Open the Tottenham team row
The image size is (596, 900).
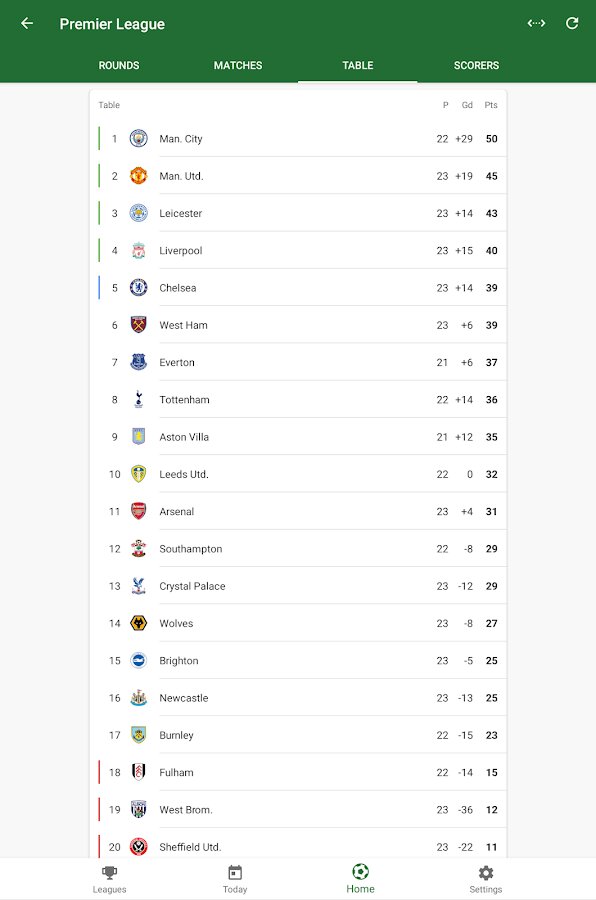tap(298, 400)
